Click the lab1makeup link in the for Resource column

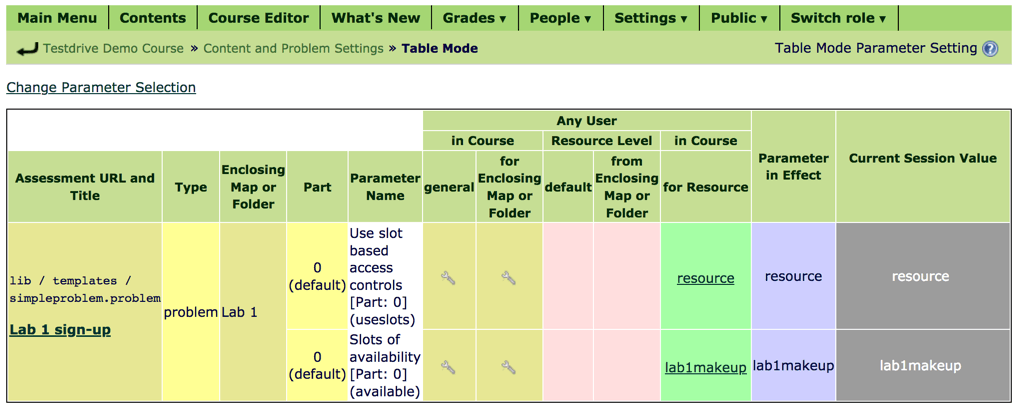[x=706, y=367]
